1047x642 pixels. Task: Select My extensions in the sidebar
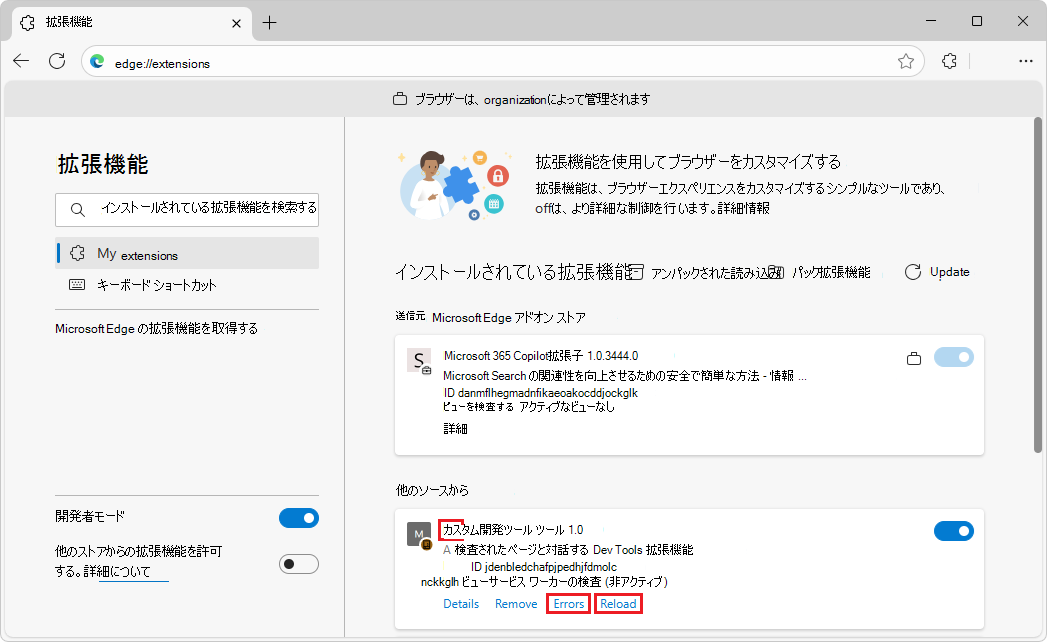click(x=187, y=253)
